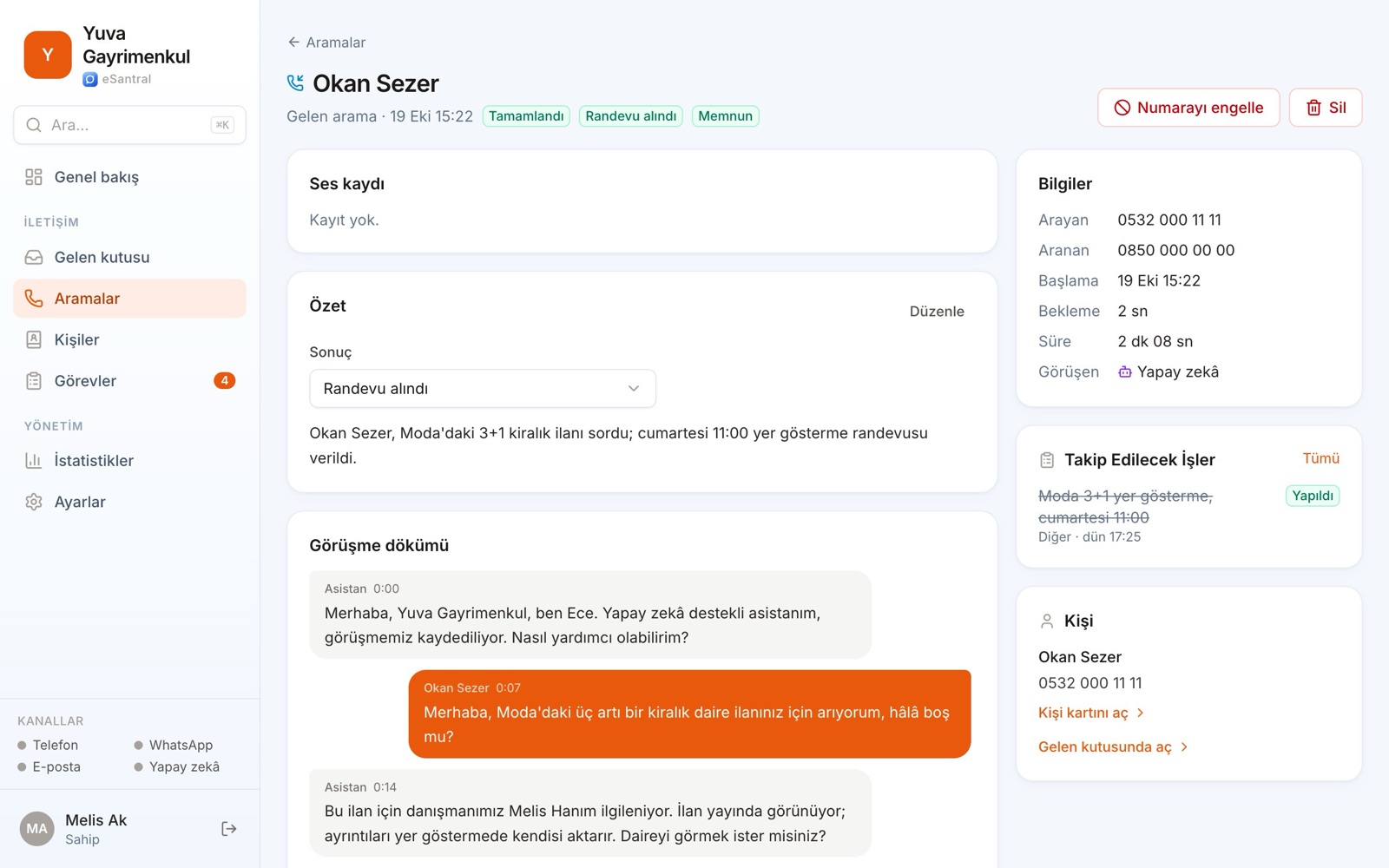Select Aramalar in the sidebar menu
Screen dimensions: 1389x868
[x=129, y=299]
